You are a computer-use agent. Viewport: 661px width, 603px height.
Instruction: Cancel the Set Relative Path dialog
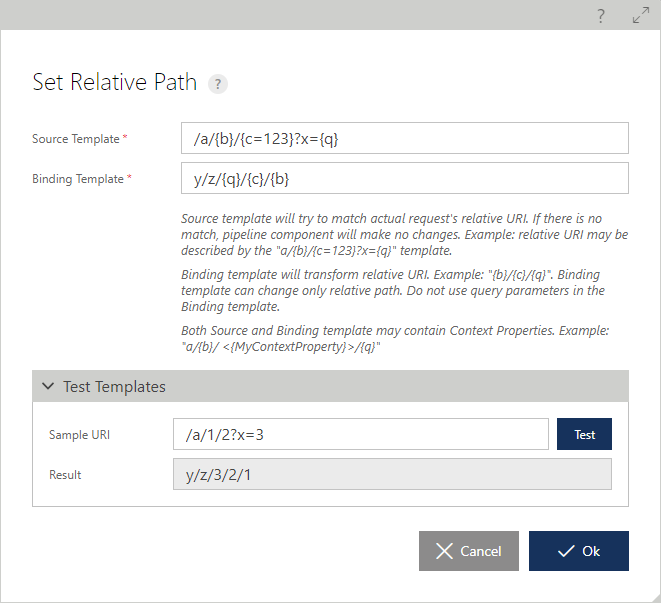point(469,551)
